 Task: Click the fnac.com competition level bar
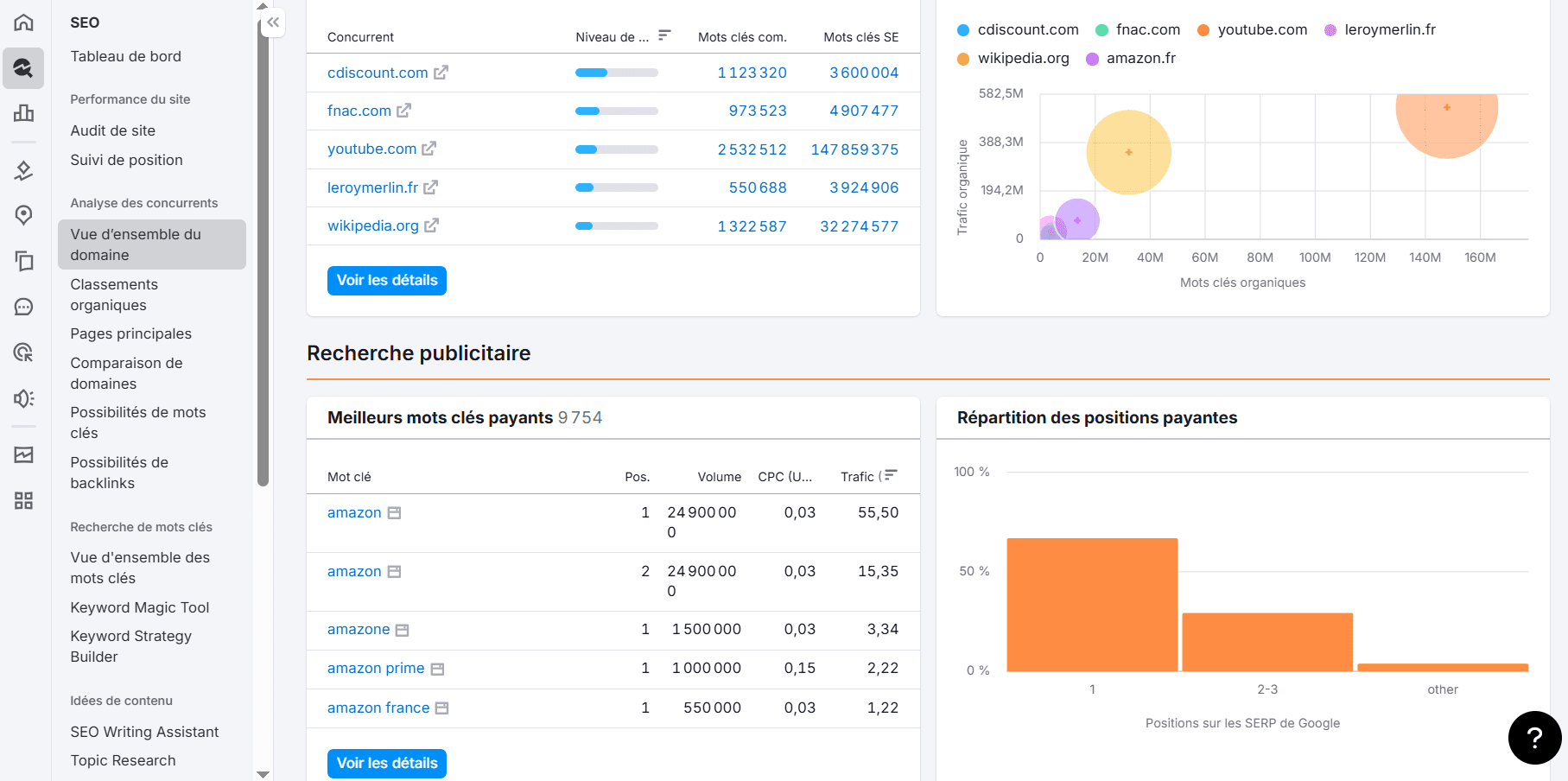click(617, 111)
